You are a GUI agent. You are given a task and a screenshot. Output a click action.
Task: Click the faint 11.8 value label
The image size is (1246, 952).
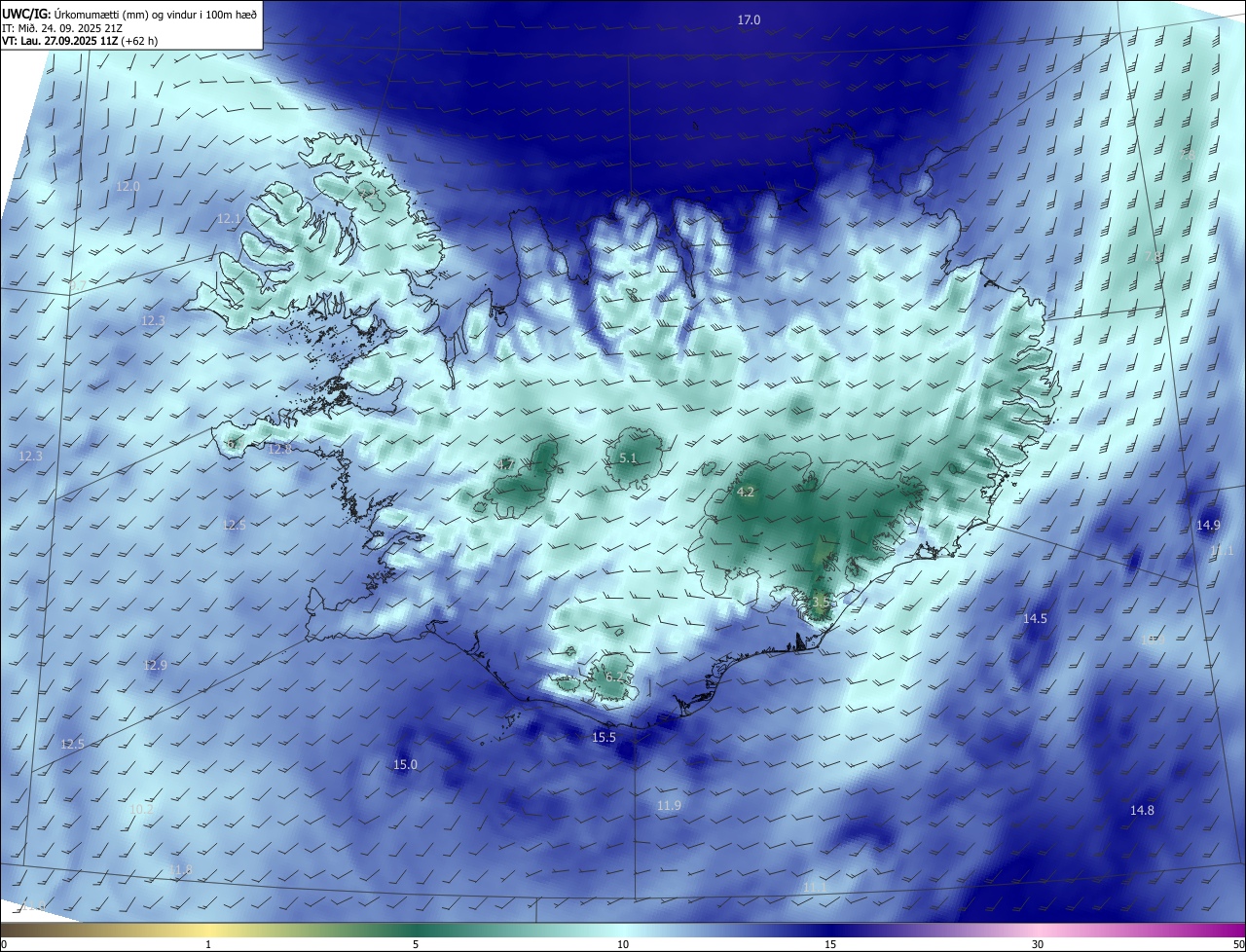[181, 870]
